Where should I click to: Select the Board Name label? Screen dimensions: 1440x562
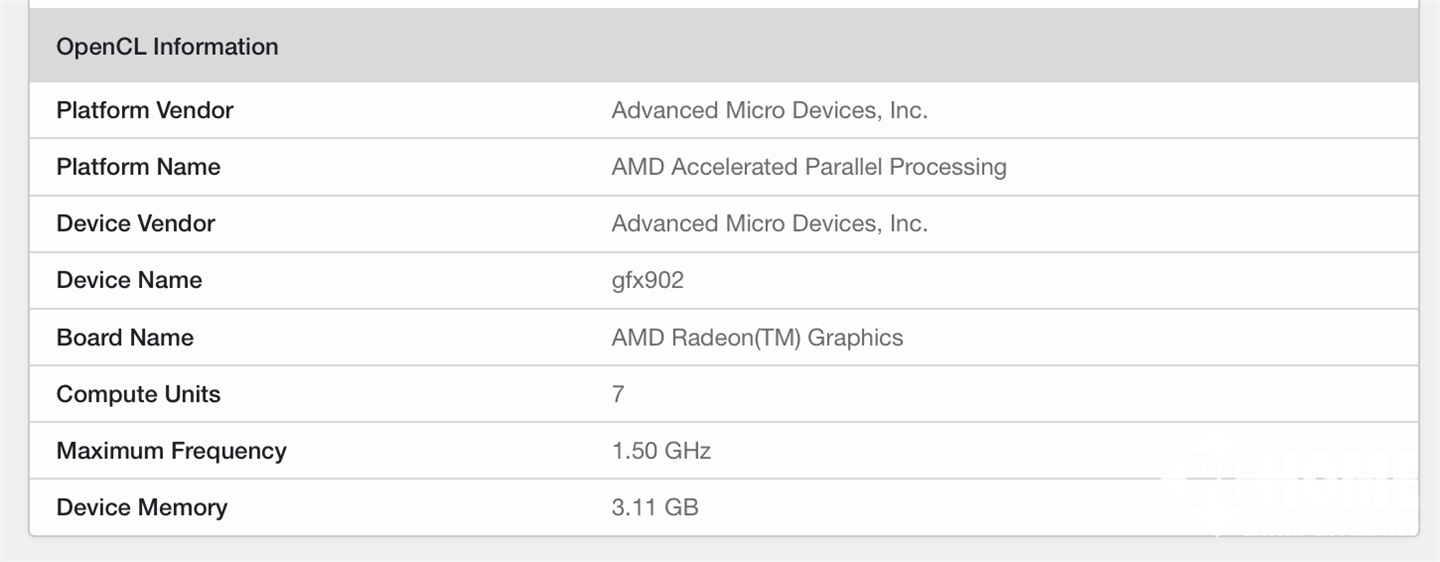(x=125, y=338)
